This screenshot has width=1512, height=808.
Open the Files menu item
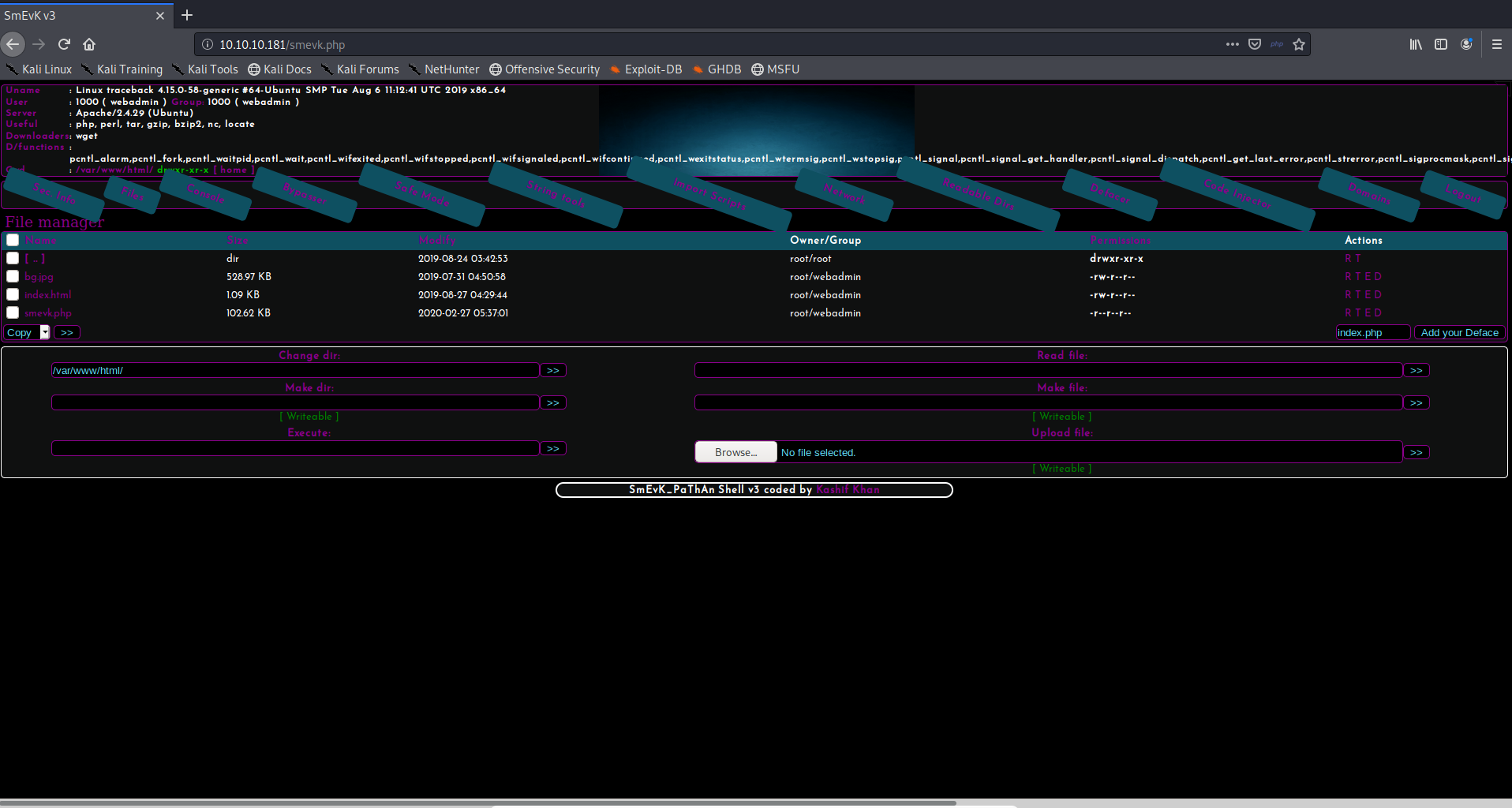pyautogui.click(x=133, y=194)
